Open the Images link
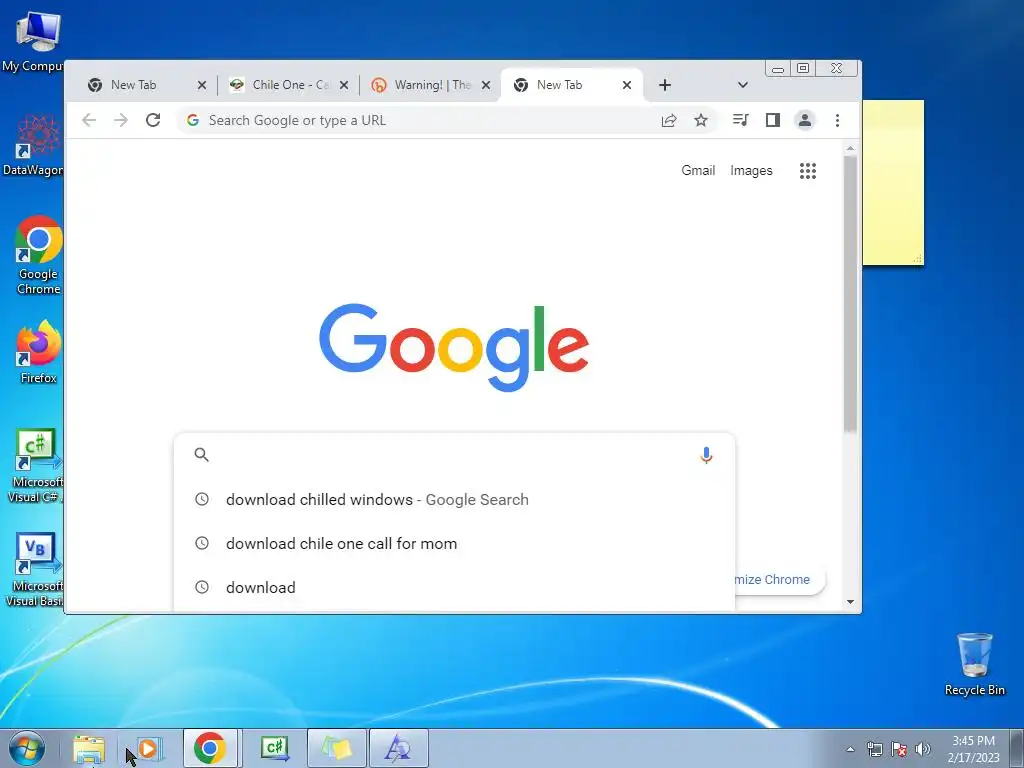Viewport: 1024px width, 768px height. click(751, 170)
